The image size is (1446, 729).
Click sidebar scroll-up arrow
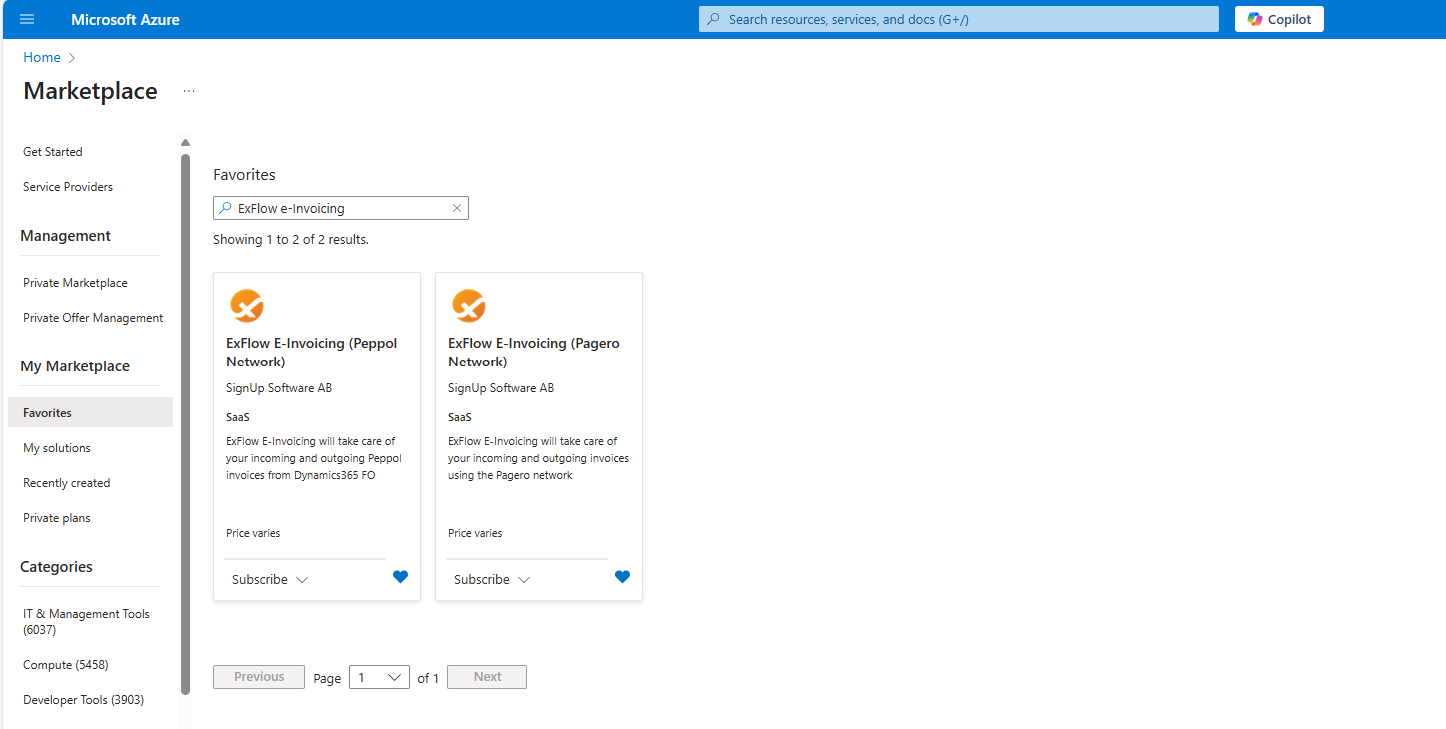tap(185, 143)
